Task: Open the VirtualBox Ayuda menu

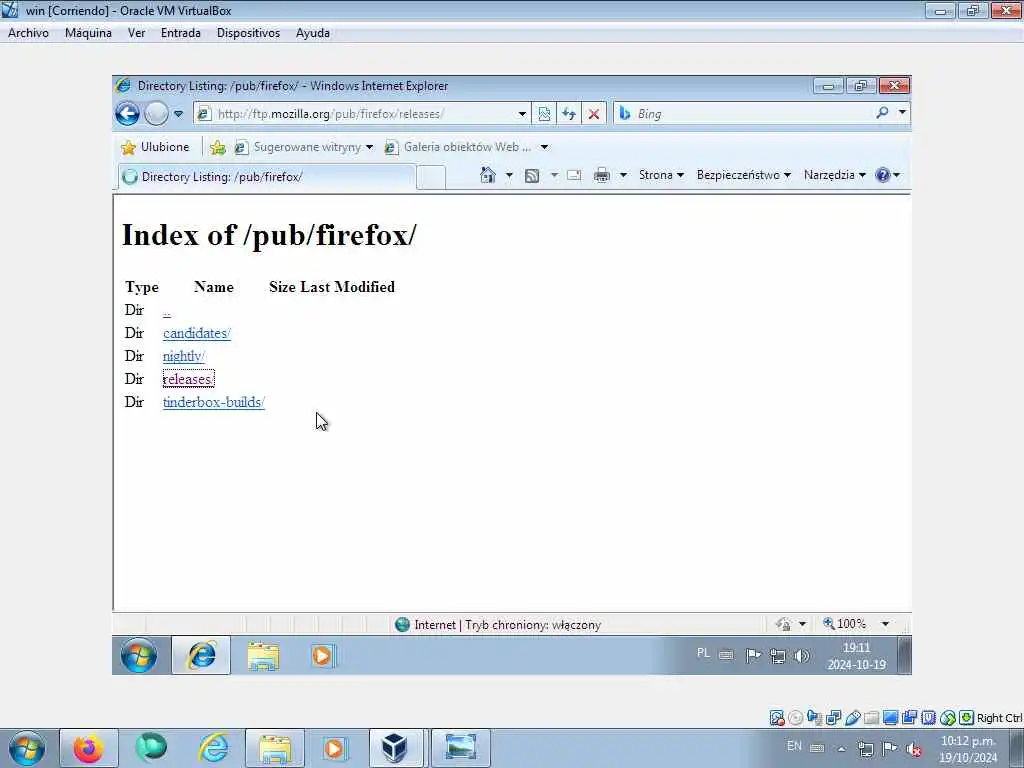Action: click(313, 33)
